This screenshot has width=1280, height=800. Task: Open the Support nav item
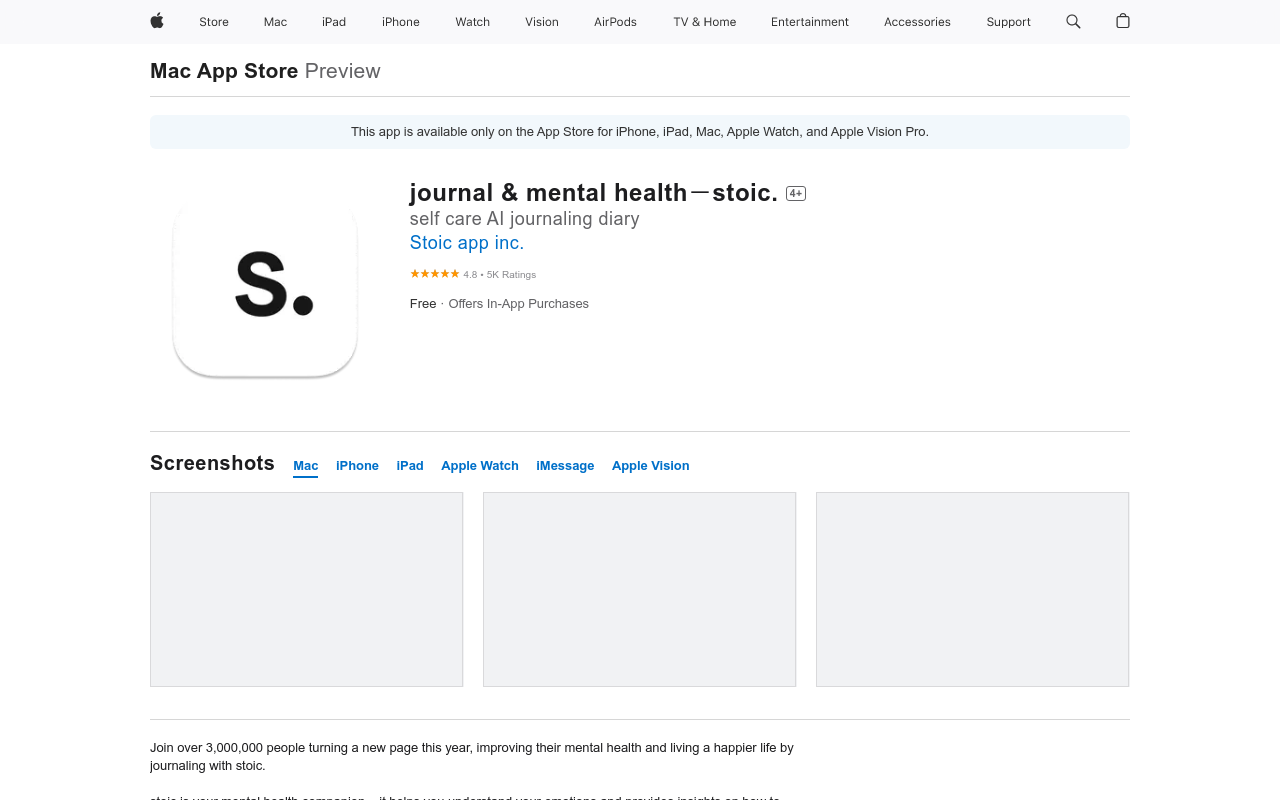point(1008,22)
